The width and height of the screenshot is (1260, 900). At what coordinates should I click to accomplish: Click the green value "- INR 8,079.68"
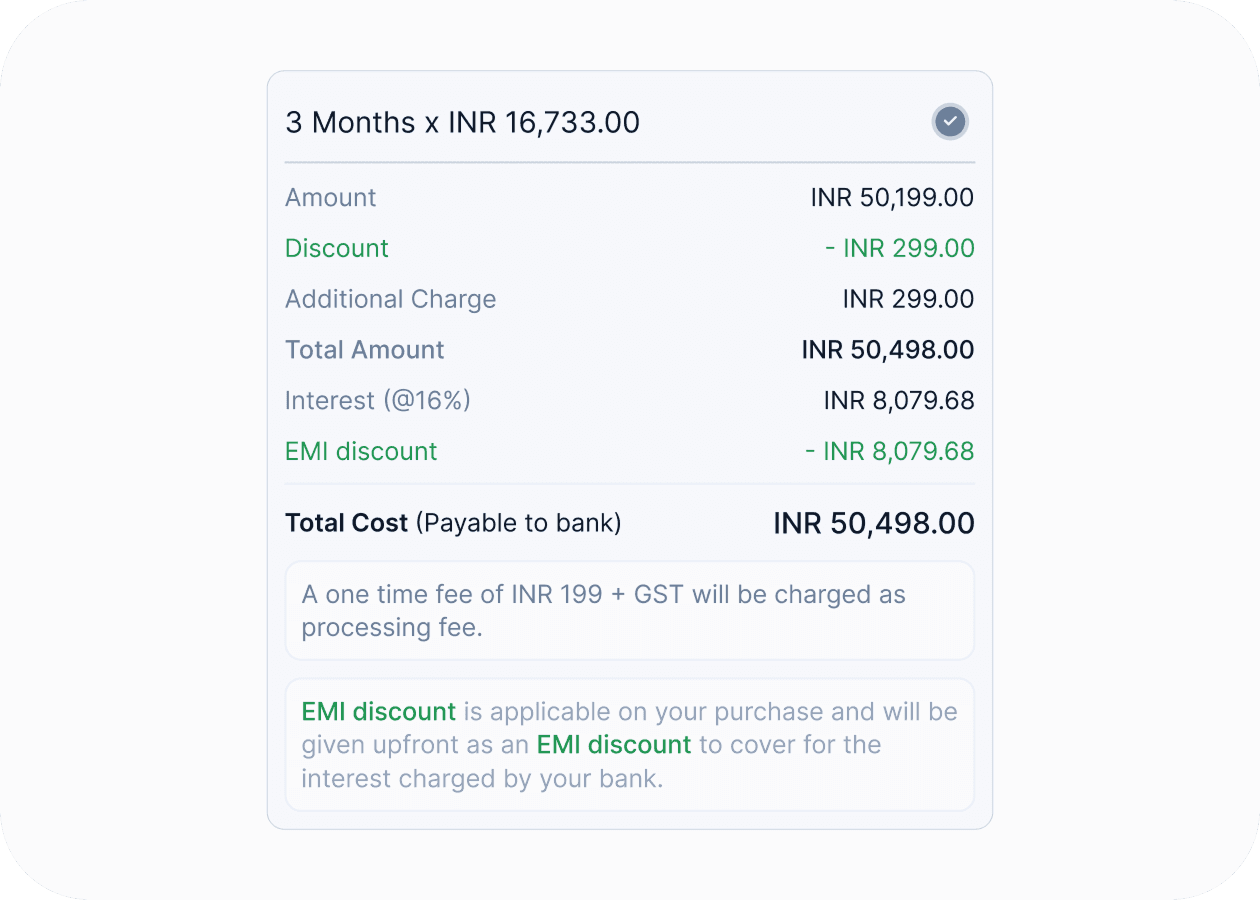click(889, 451)
